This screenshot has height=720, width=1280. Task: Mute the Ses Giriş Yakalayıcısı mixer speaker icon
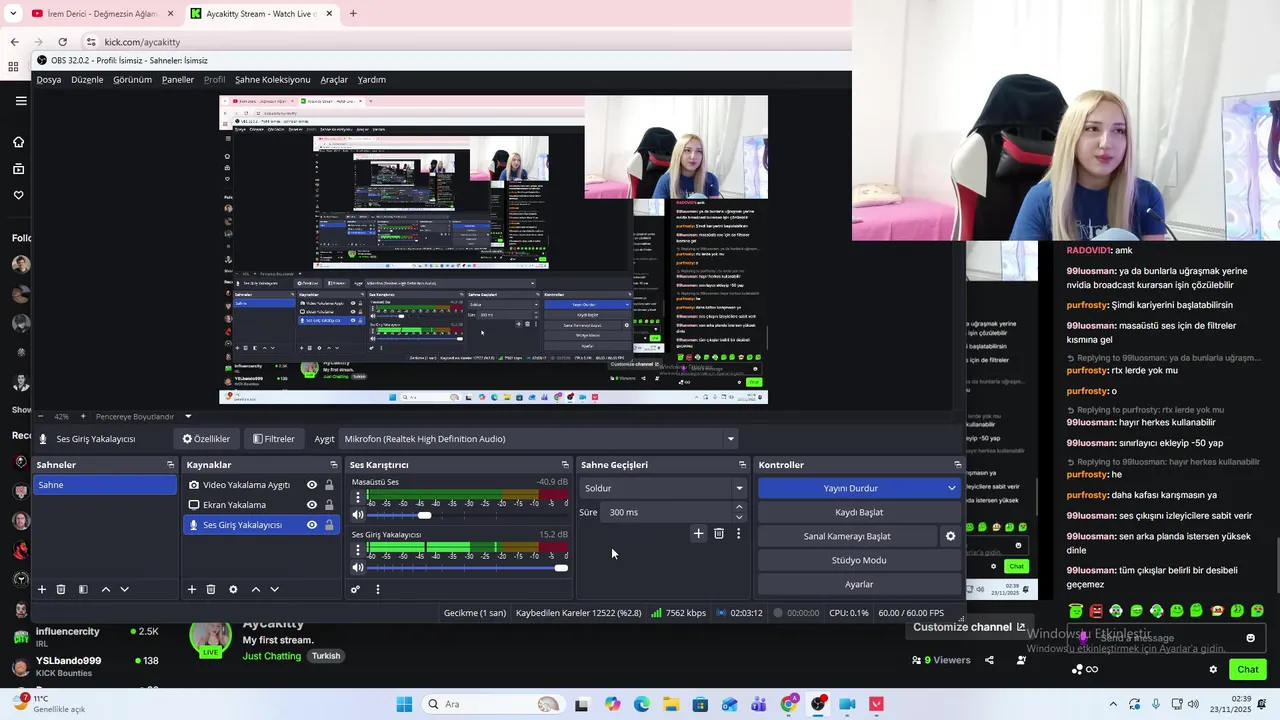click(358, 568)
